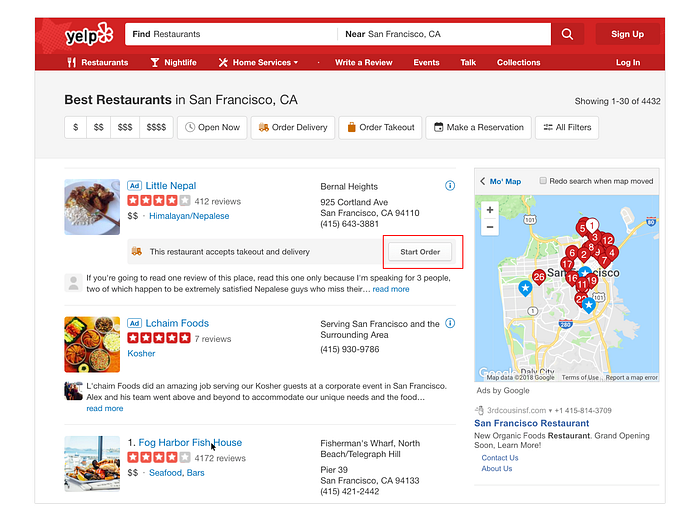Click the info icon for Little Nepal
Screen dimensions: 700x521
coord(450,186)
